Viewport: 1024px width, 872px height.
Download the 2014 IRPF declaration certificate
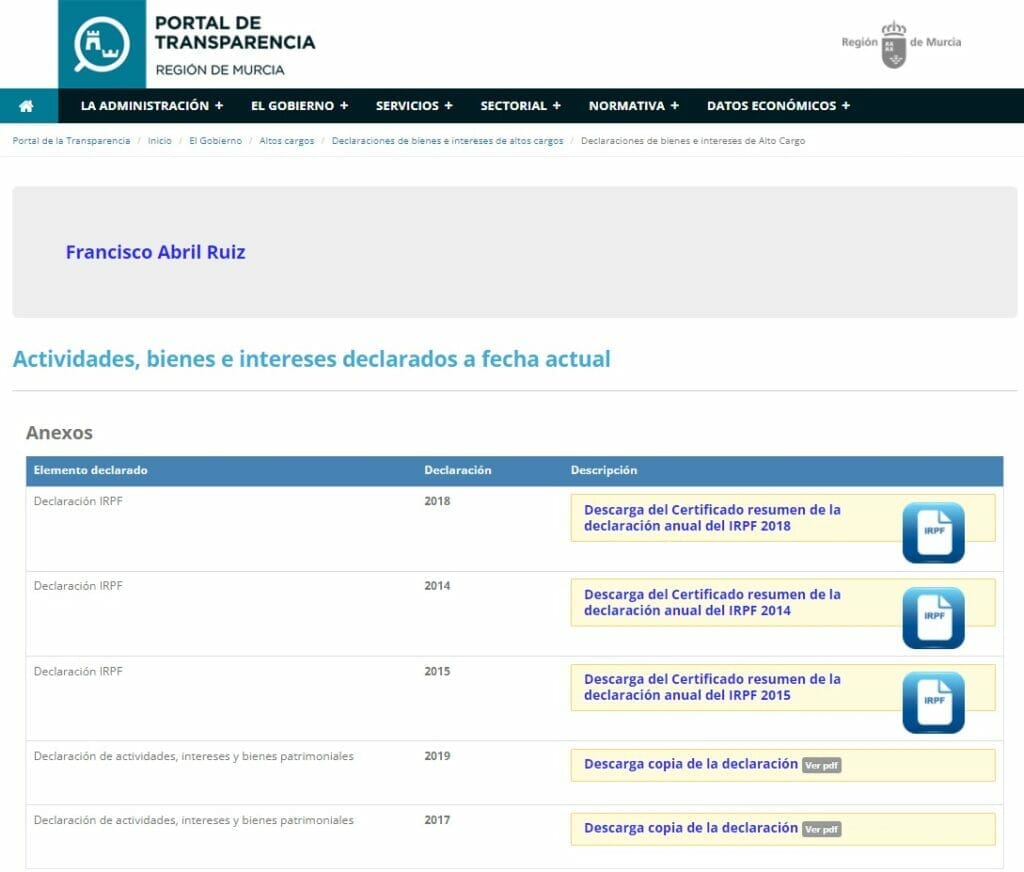712,602
